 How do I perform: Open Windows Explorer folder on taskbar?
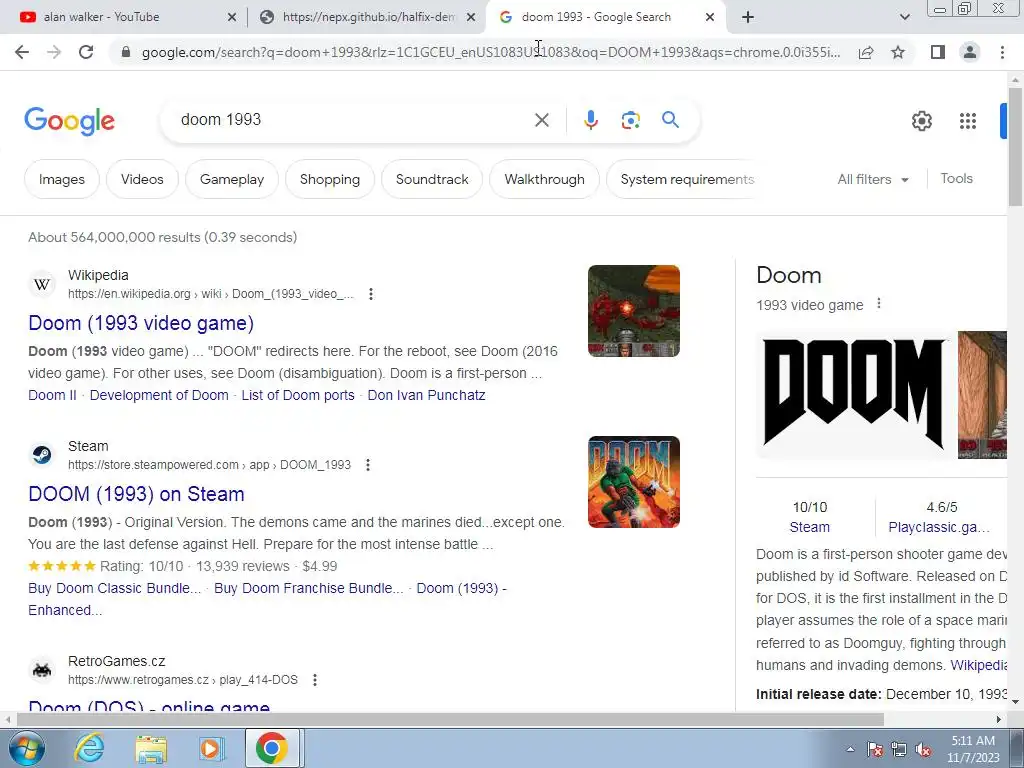pos(151,750)
